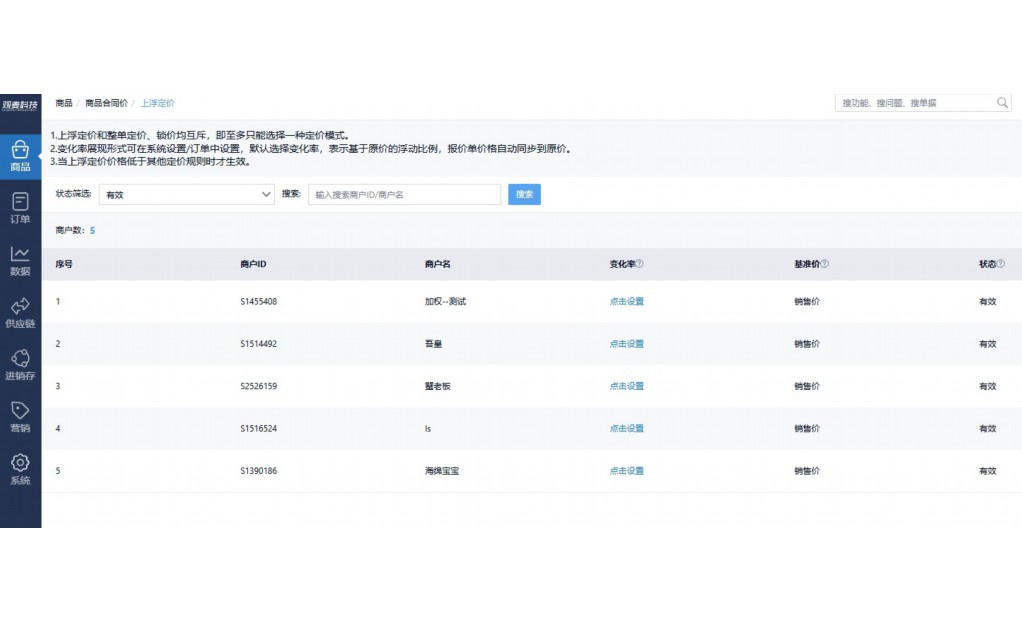Click 点击设置 for merchant S1516524
Screen dimensions: 1022x622
coord(626,428)
